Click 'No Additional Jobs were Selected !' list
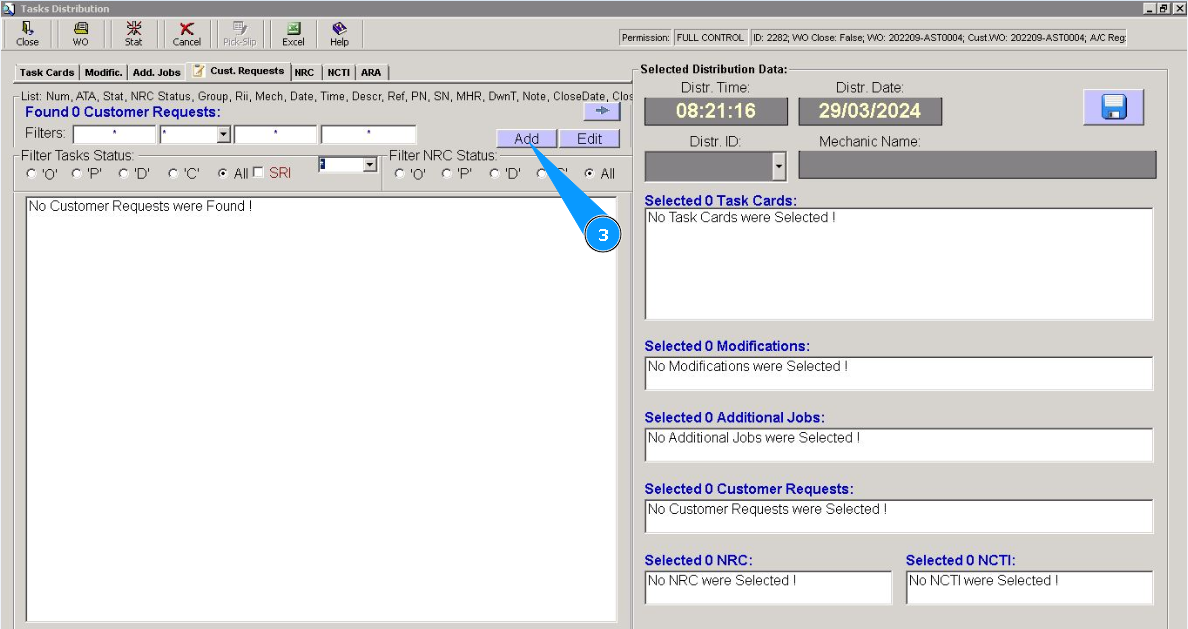The width and height of the screenshot is (1188, 629). coord(899,444)
